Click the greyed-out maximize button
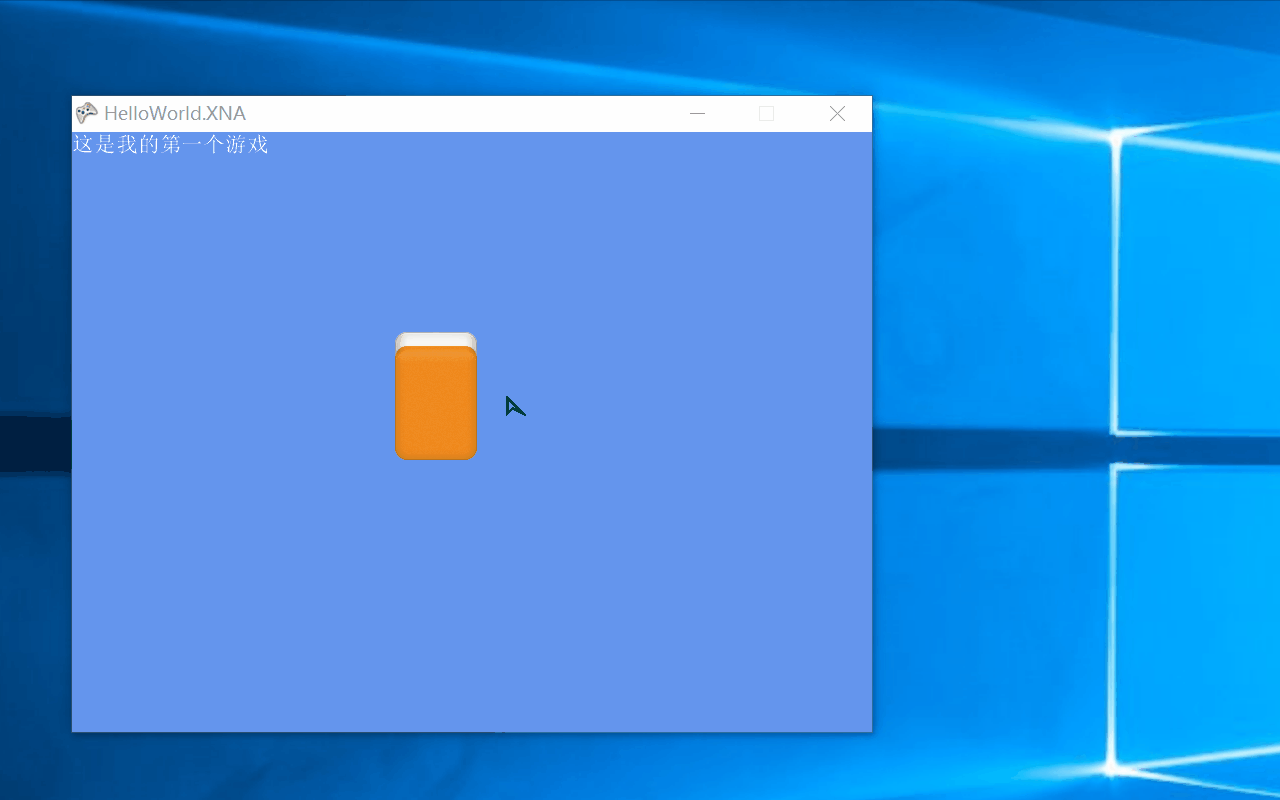The width and height of the screenshot is (1280, 800). coord(766,114)
